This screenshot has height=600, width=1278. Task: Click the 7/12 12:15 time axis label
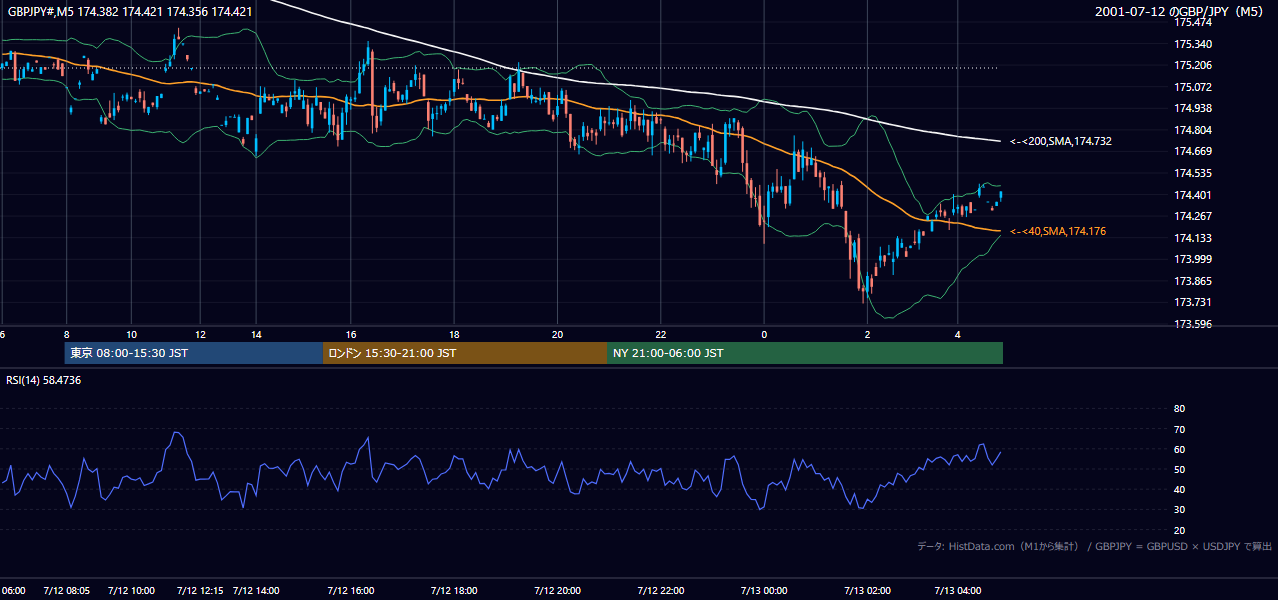[199, 591]
